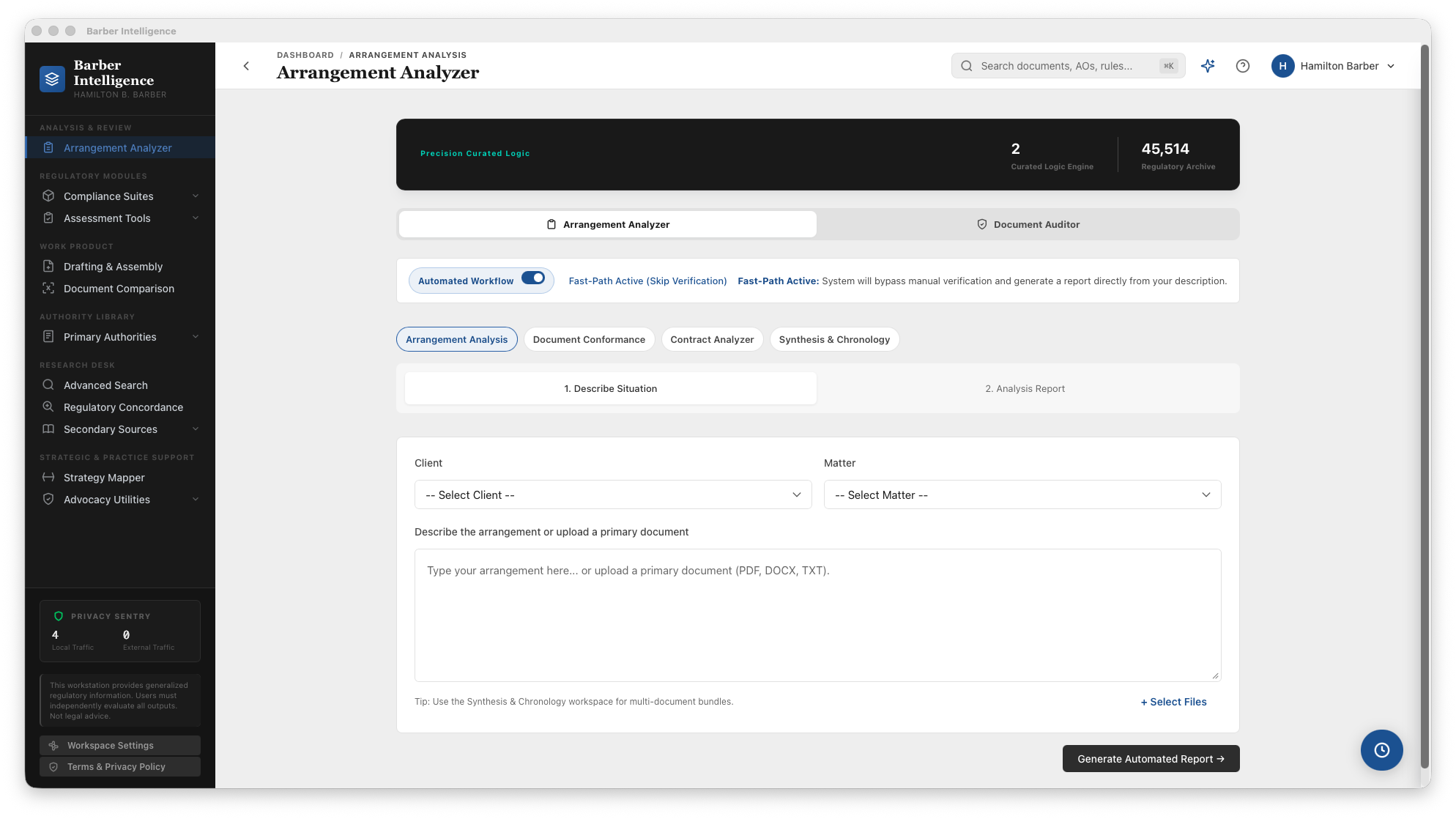
Task: Click the Drafting & Assembly document icon
Action: 48,266
